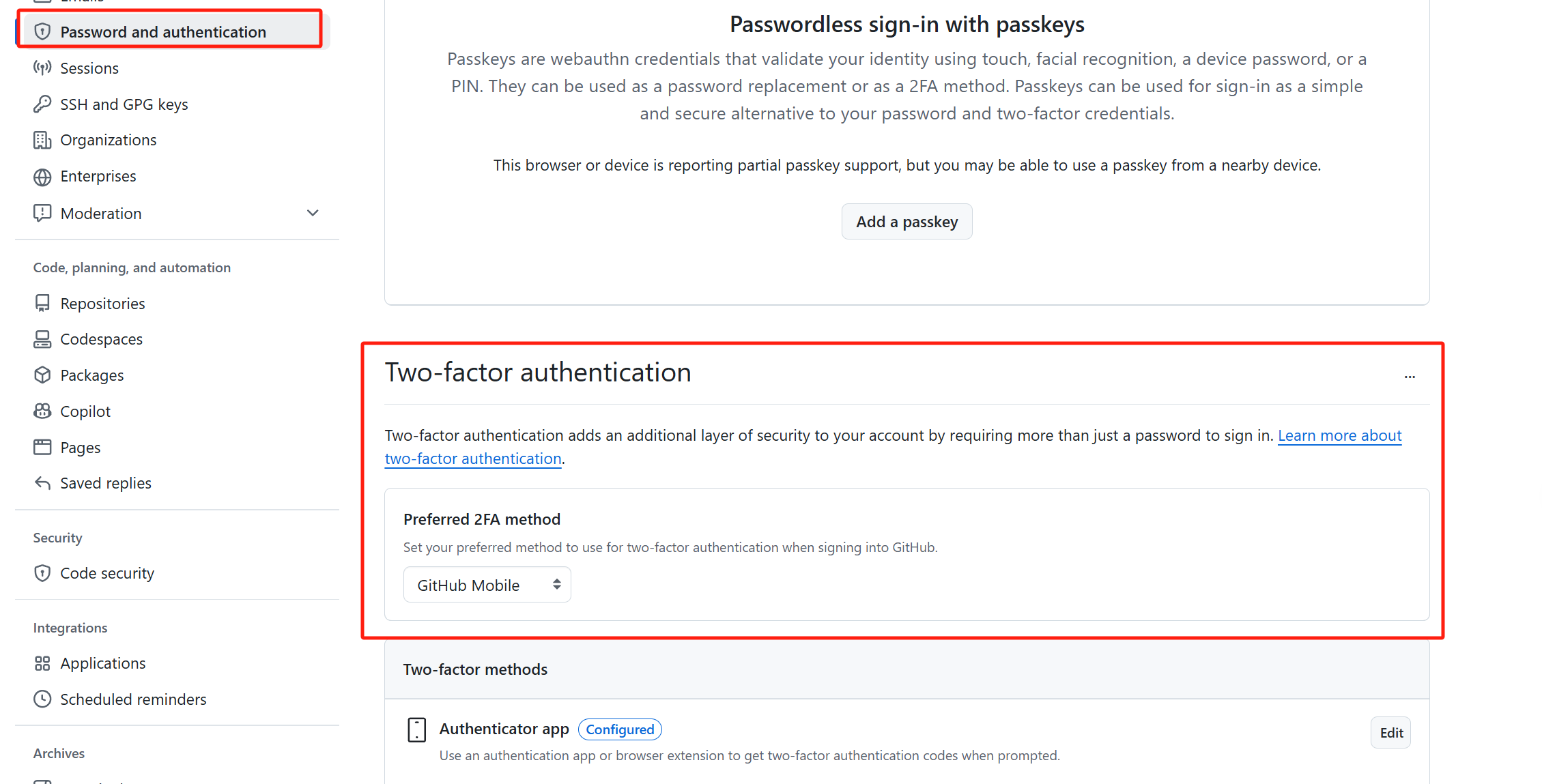Screen dimensions: 1542x784
Task: Click the Codespaces icon in sidebar
Action: coord(42,339)
